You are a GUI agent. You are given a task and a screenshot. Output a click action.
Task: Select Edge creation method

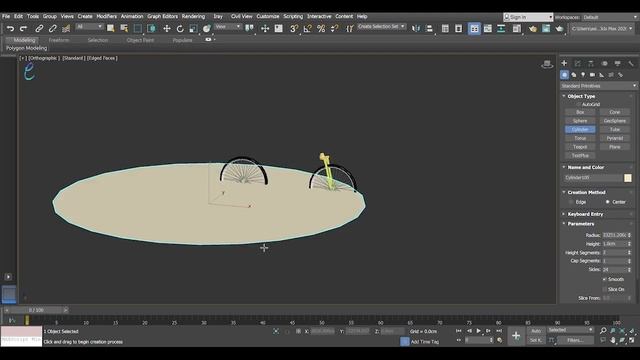[571, 202]
